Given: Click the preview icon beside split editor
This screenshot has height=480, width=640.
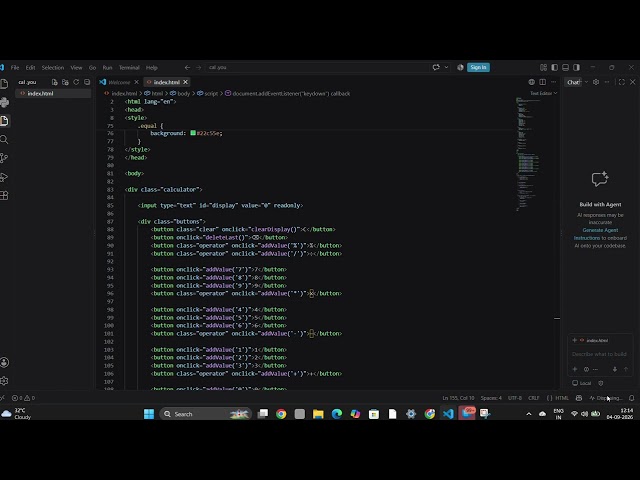Looking at the screenshot, I should tap(531, 82).
